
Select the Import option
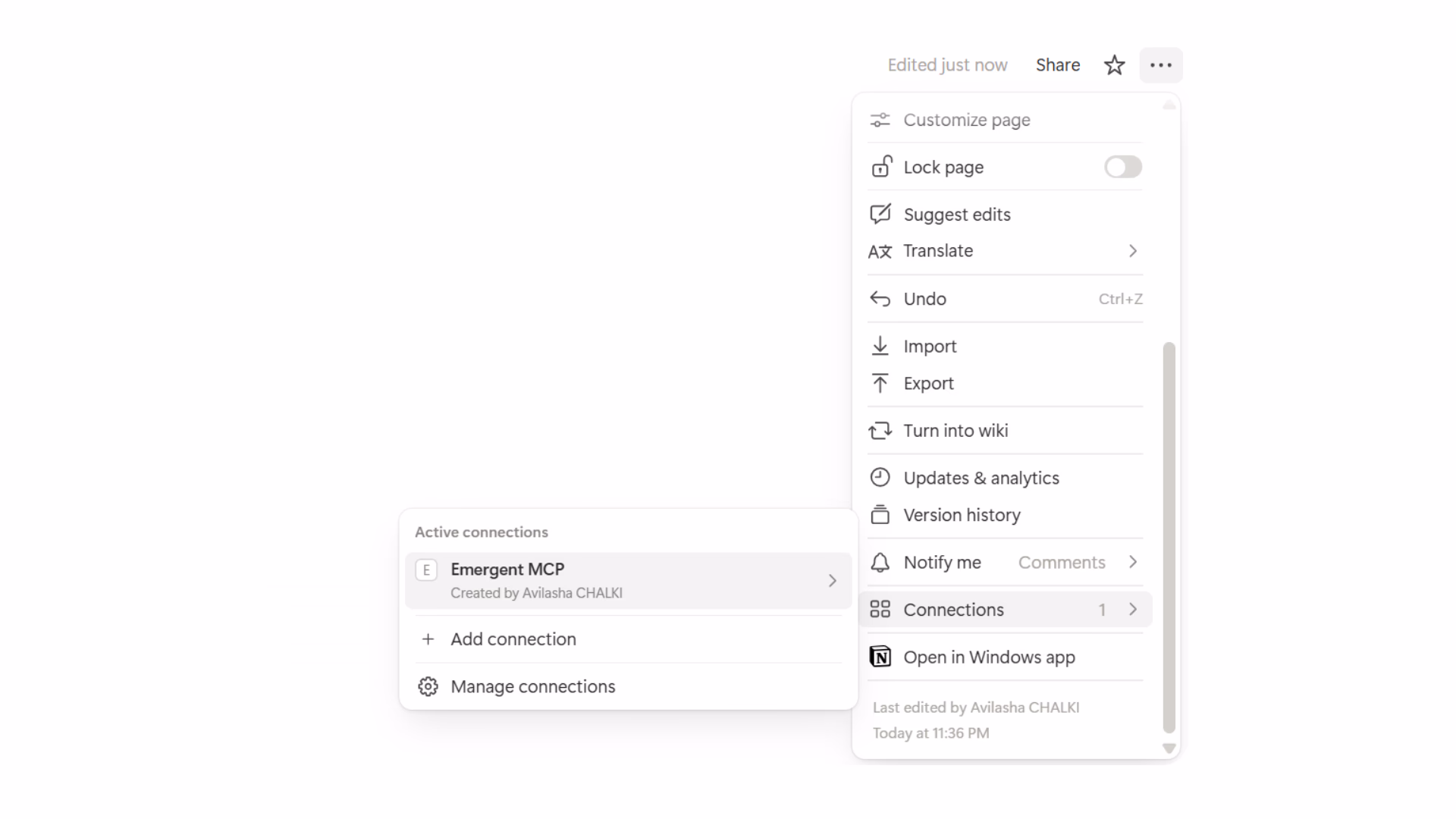[1005, 347]
